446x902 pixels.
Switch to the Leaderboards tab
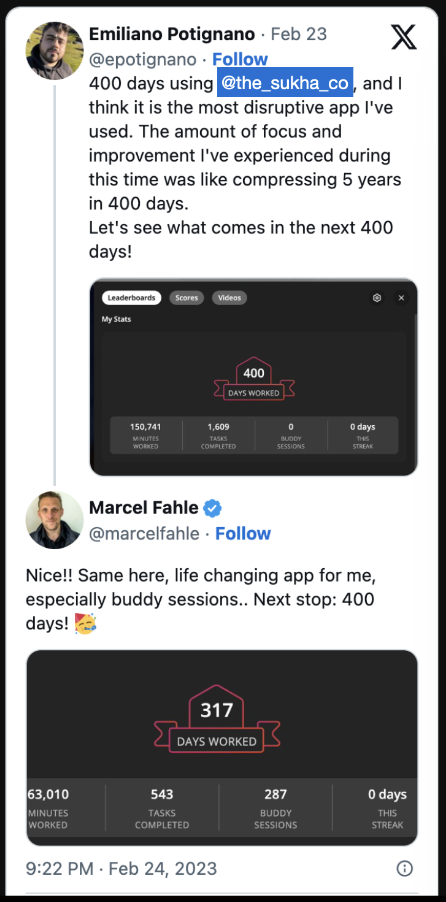pos(132,298)
